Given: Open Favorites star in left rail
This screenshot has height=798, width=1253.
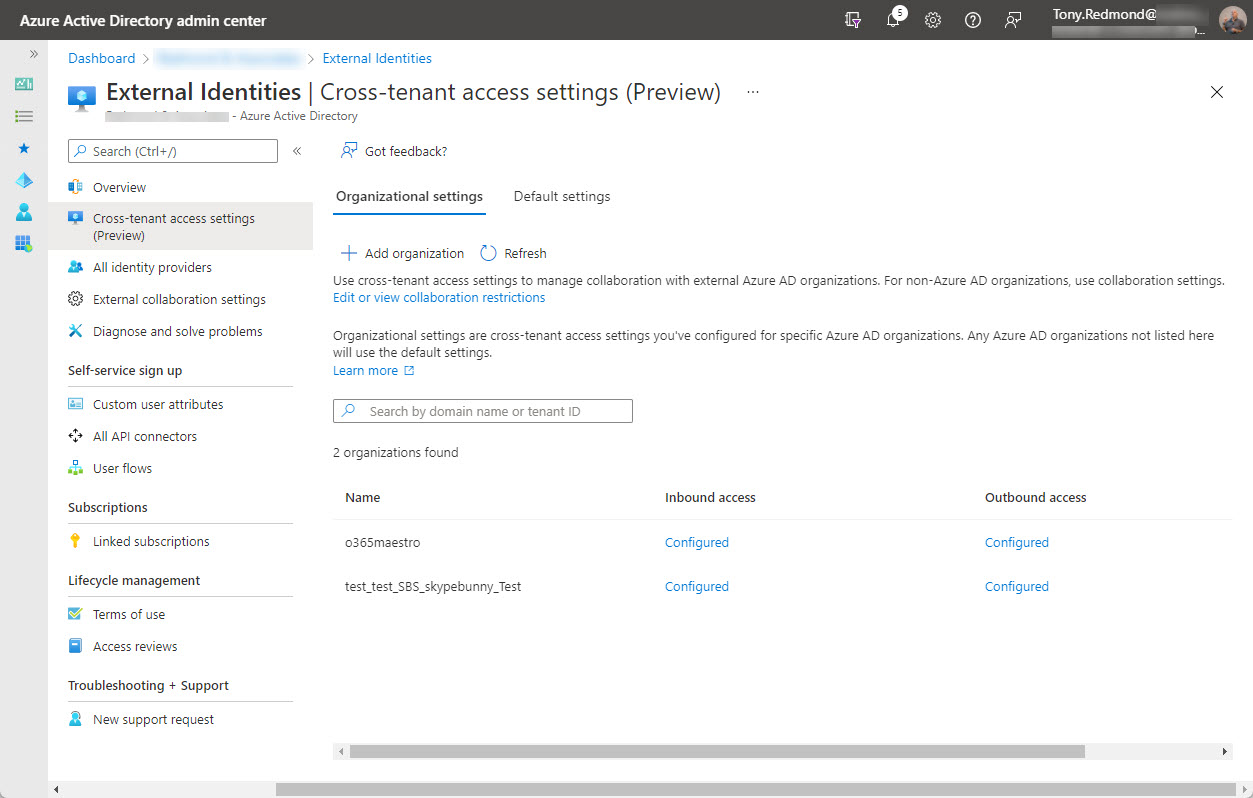Looking at the screenshot, I should [24, 148].
